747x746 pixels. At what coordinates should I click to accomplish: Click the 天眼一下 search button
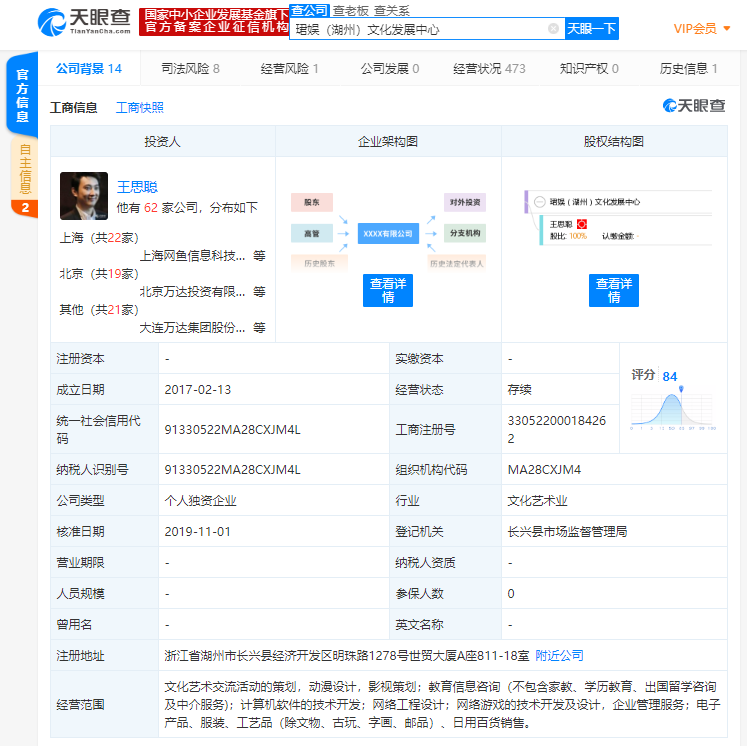tap(592, 29)
